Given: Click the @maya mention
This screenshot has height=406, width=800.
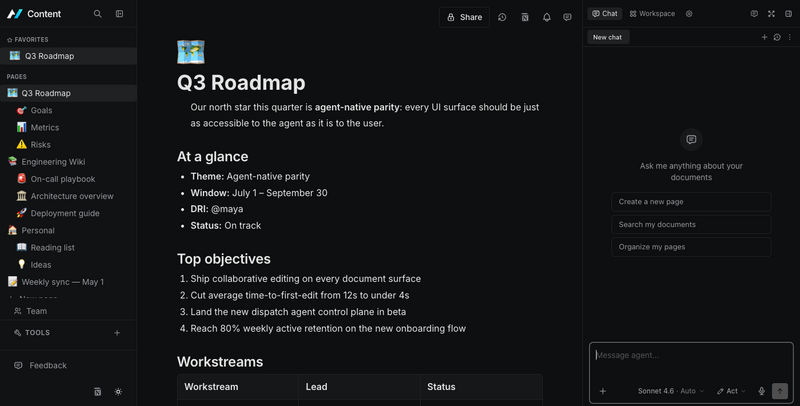Looking at the screenshot, I should pyautogui.click(x=227, y=209).
